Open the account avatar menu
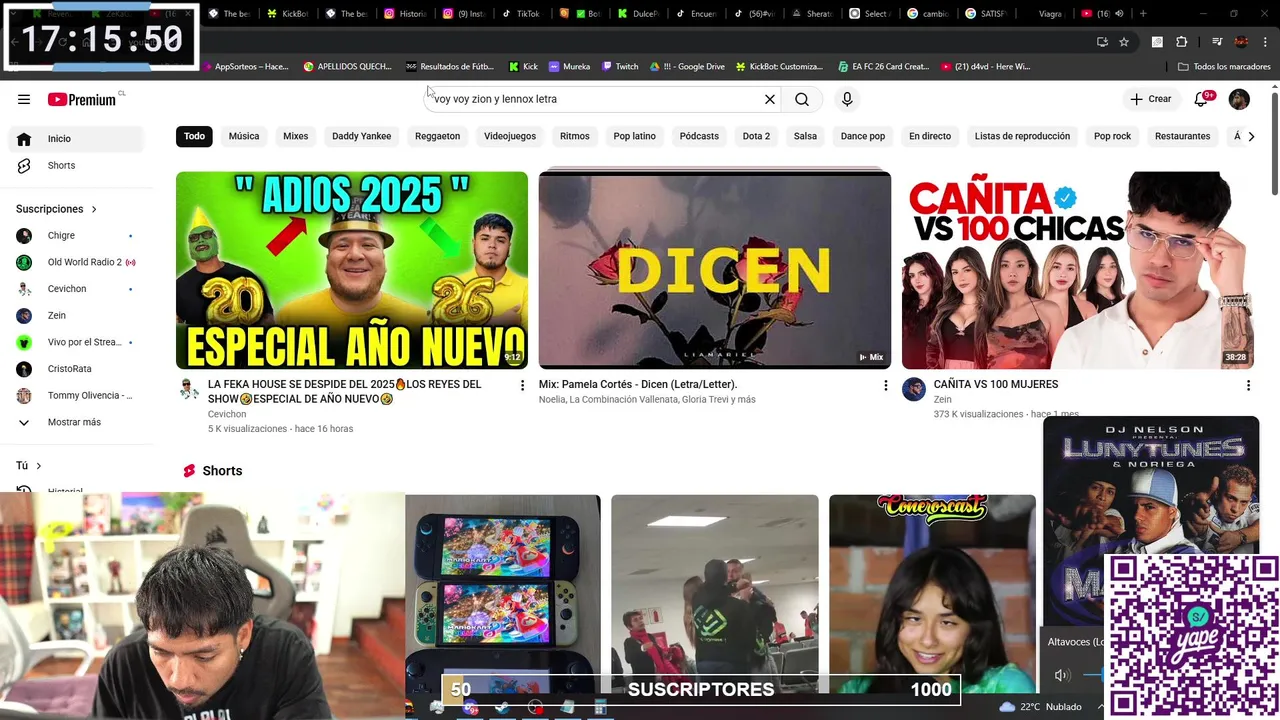The image size is (1280, 720). click(1239, 99)
